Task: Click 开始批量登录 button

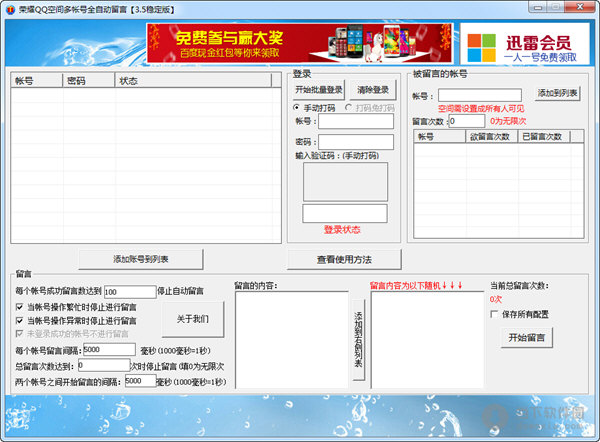Action: (x=319, y=89)
